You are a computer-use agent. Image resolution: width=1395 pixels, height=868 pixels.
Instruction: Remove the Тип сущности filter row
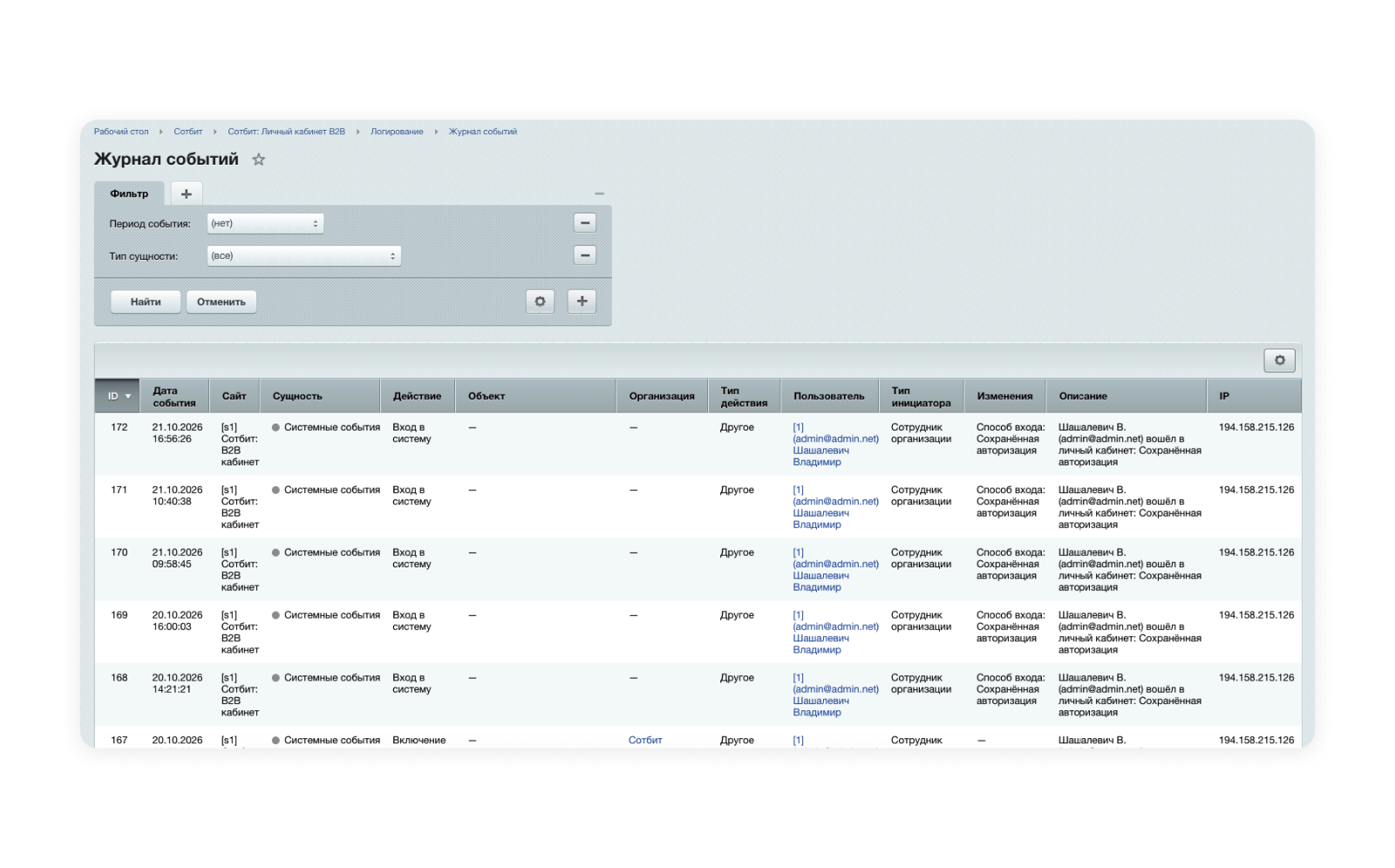tap(585, 255)
